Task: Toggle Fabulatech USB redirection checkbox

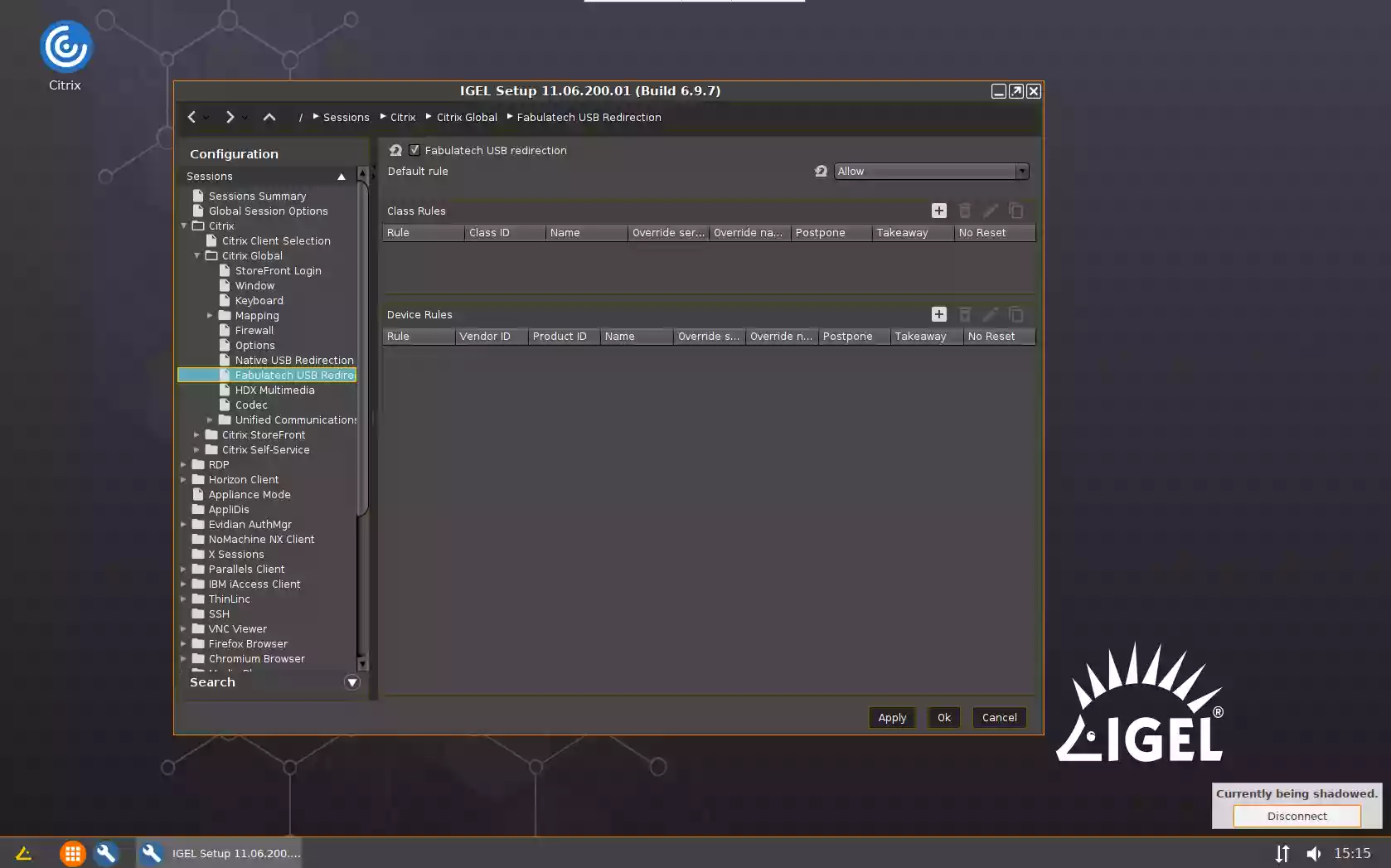Action: tap(414, 150)
